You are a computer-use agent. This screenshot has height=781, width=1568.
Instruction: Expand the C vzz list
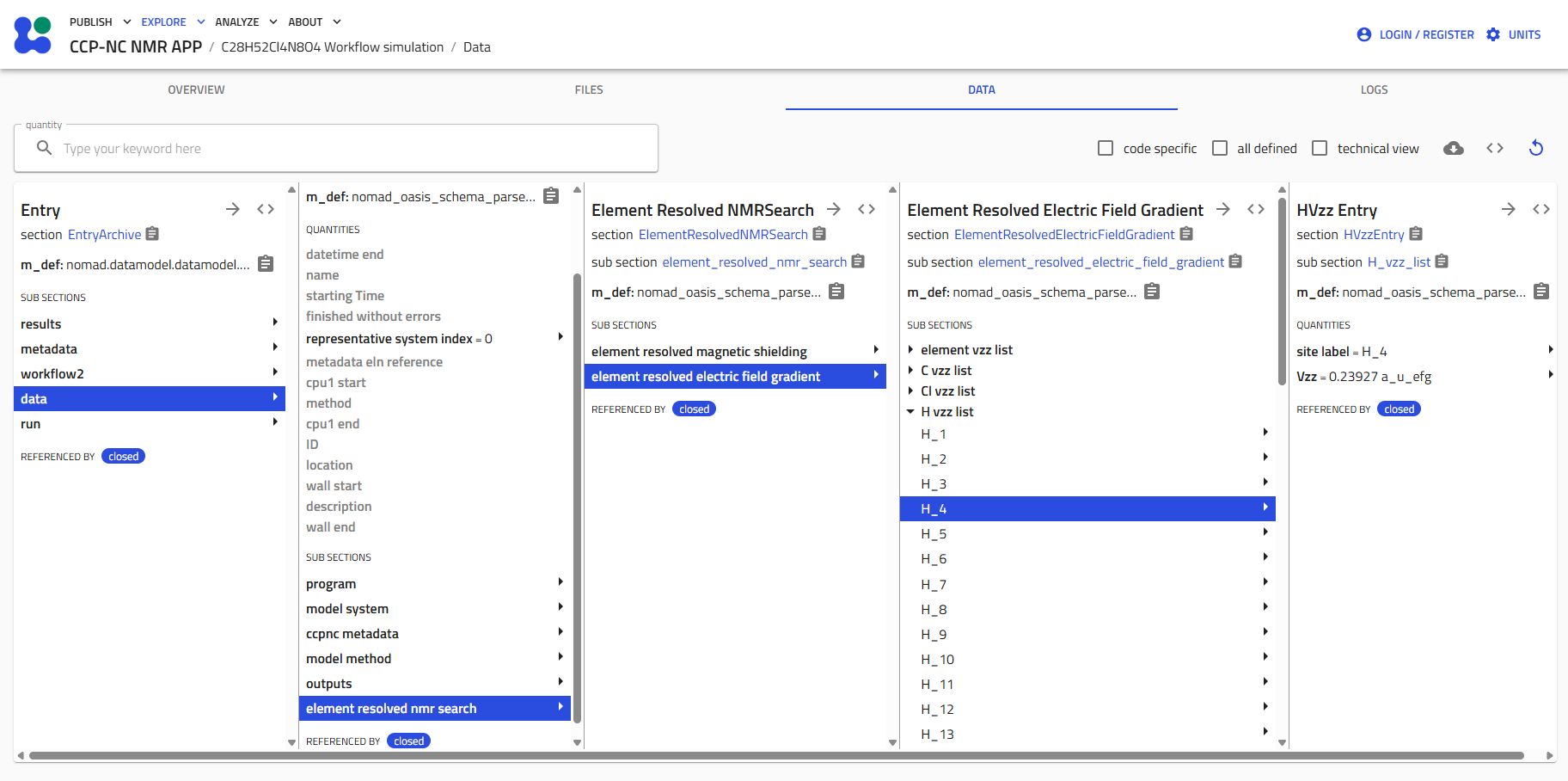[x=910, y=370]
